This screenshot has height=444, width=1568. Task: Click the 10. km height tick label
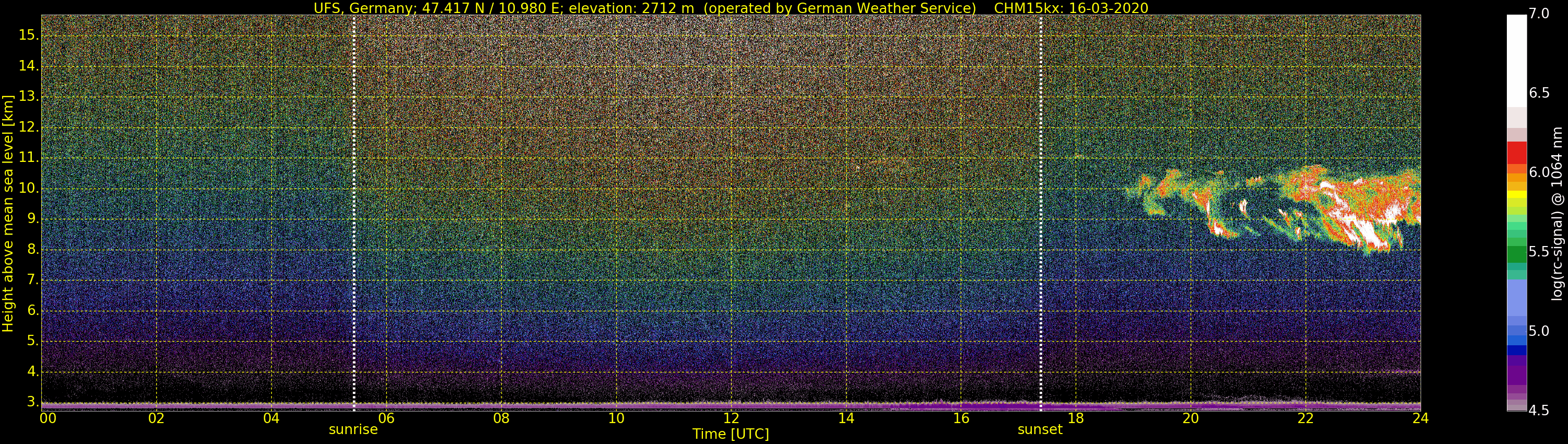coord(29,189)
